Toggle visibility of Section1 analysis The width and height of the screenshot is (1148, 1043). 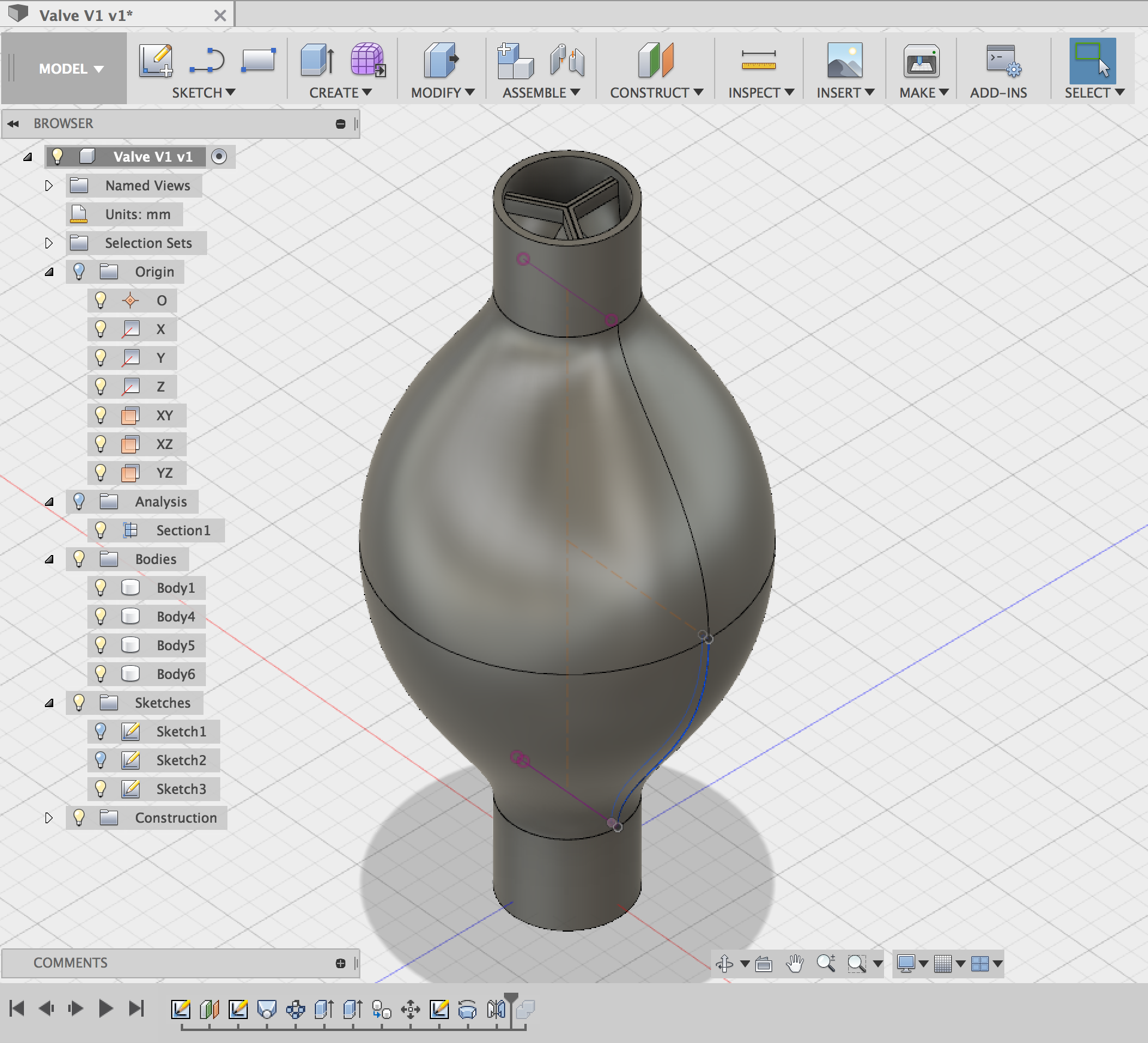coord(101,530)
